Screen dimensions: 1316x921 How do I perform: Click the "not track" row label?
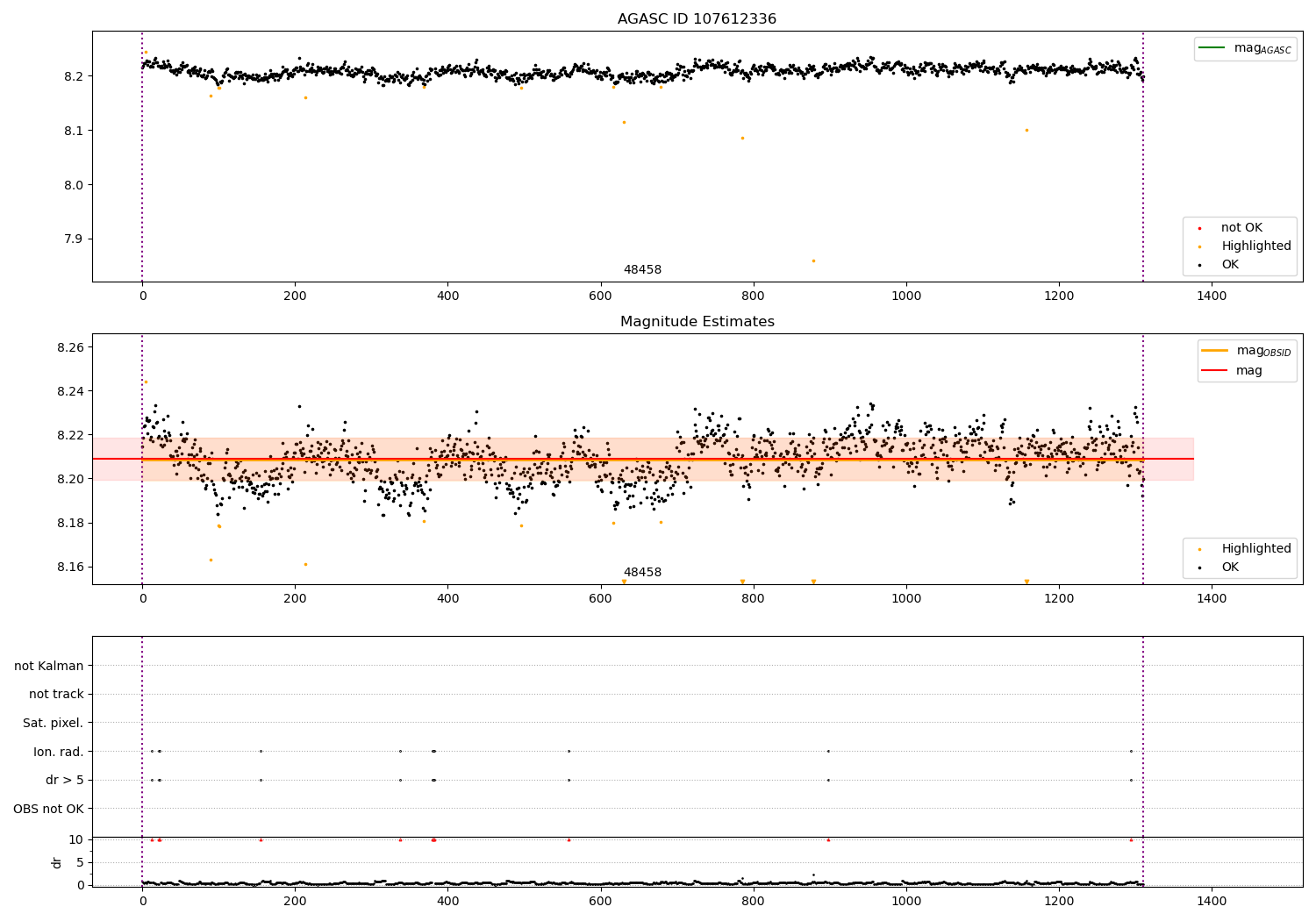coord(56,695)
